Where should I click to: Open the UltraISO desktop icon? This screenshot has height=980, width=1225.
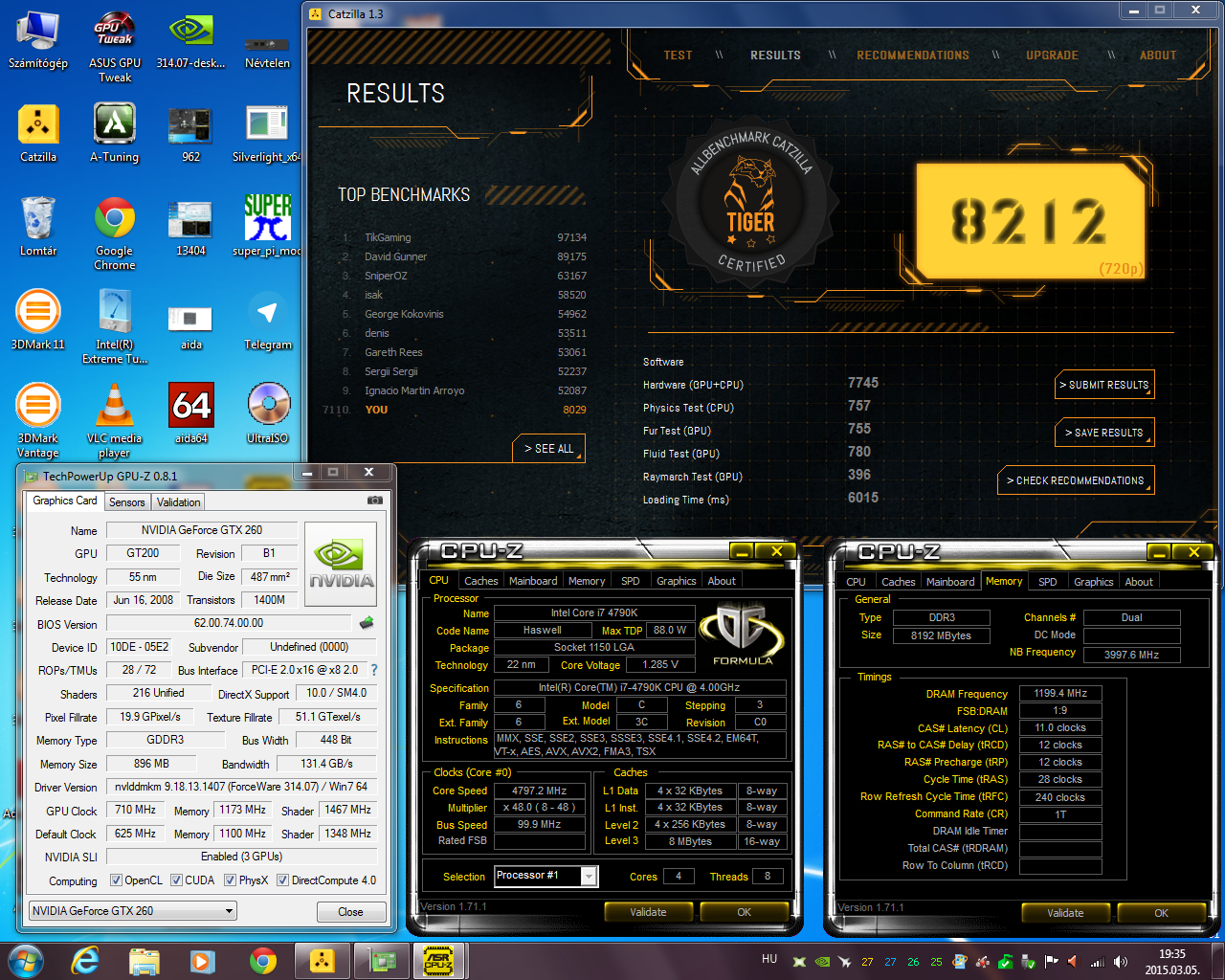point(268,414)
